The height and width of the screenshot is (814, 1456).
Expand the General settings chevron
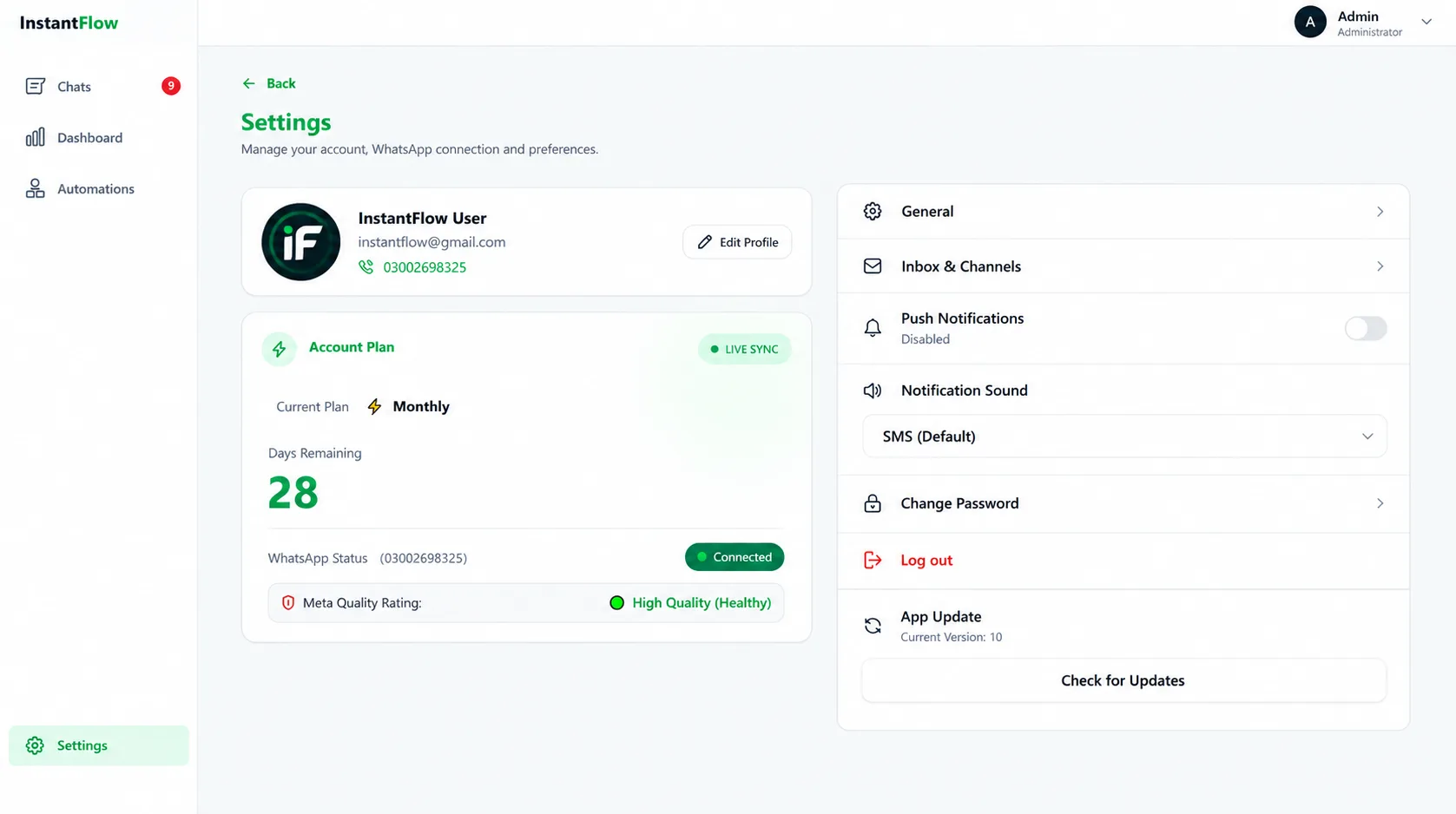click(x=1380, y=212)
